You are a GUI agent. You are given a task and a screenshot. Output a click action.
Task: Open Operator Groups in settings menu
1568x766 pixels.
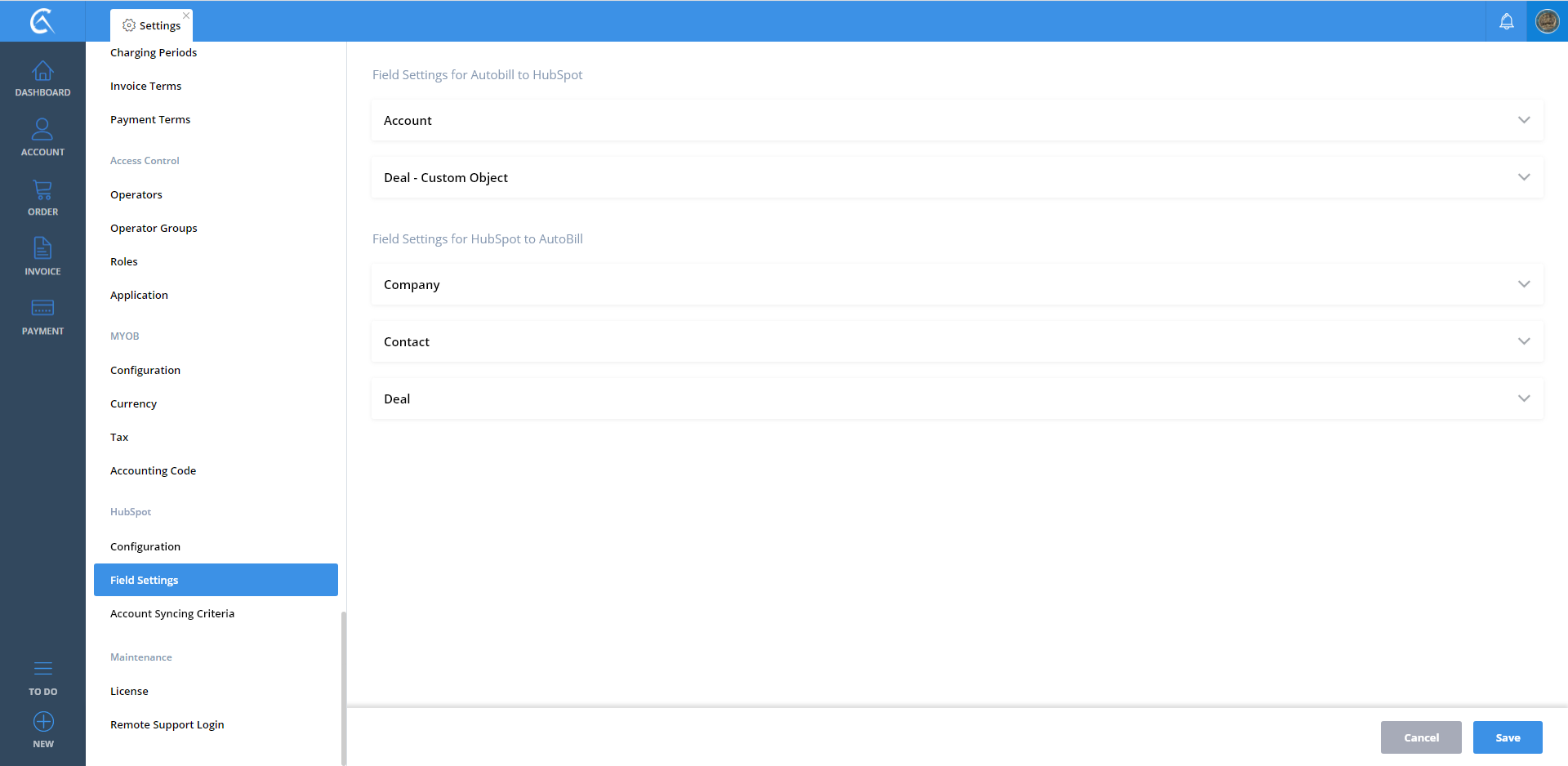coord(154,228)
